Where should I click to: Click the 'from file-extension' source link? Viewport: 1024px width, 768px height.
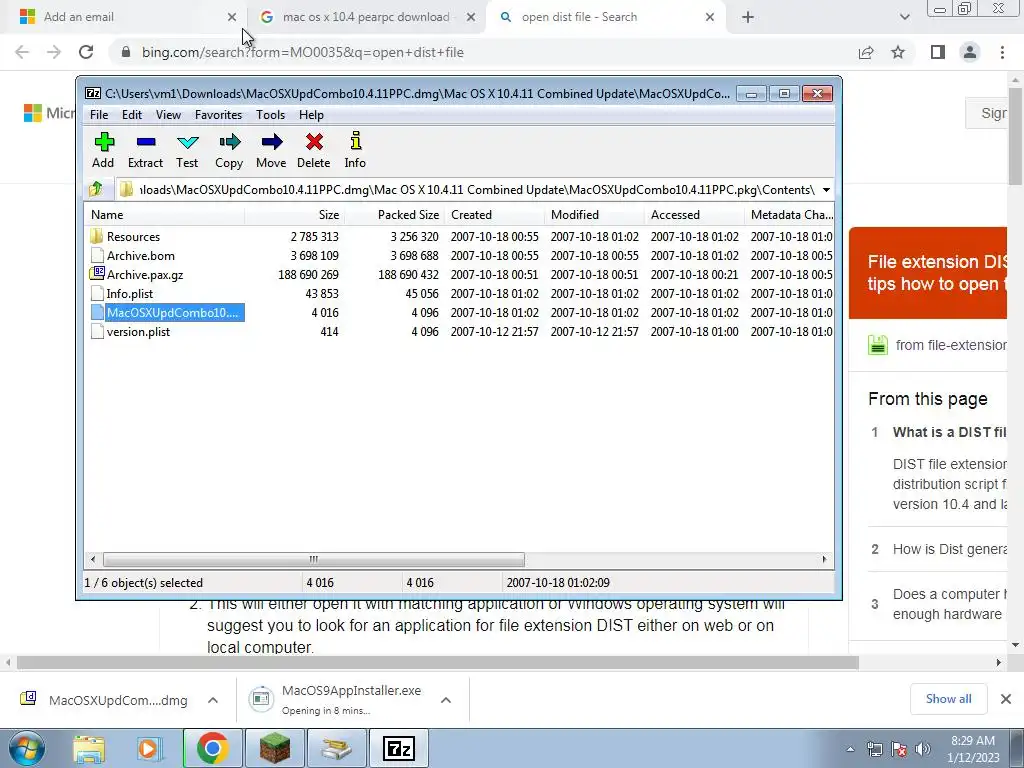(951, 345)
